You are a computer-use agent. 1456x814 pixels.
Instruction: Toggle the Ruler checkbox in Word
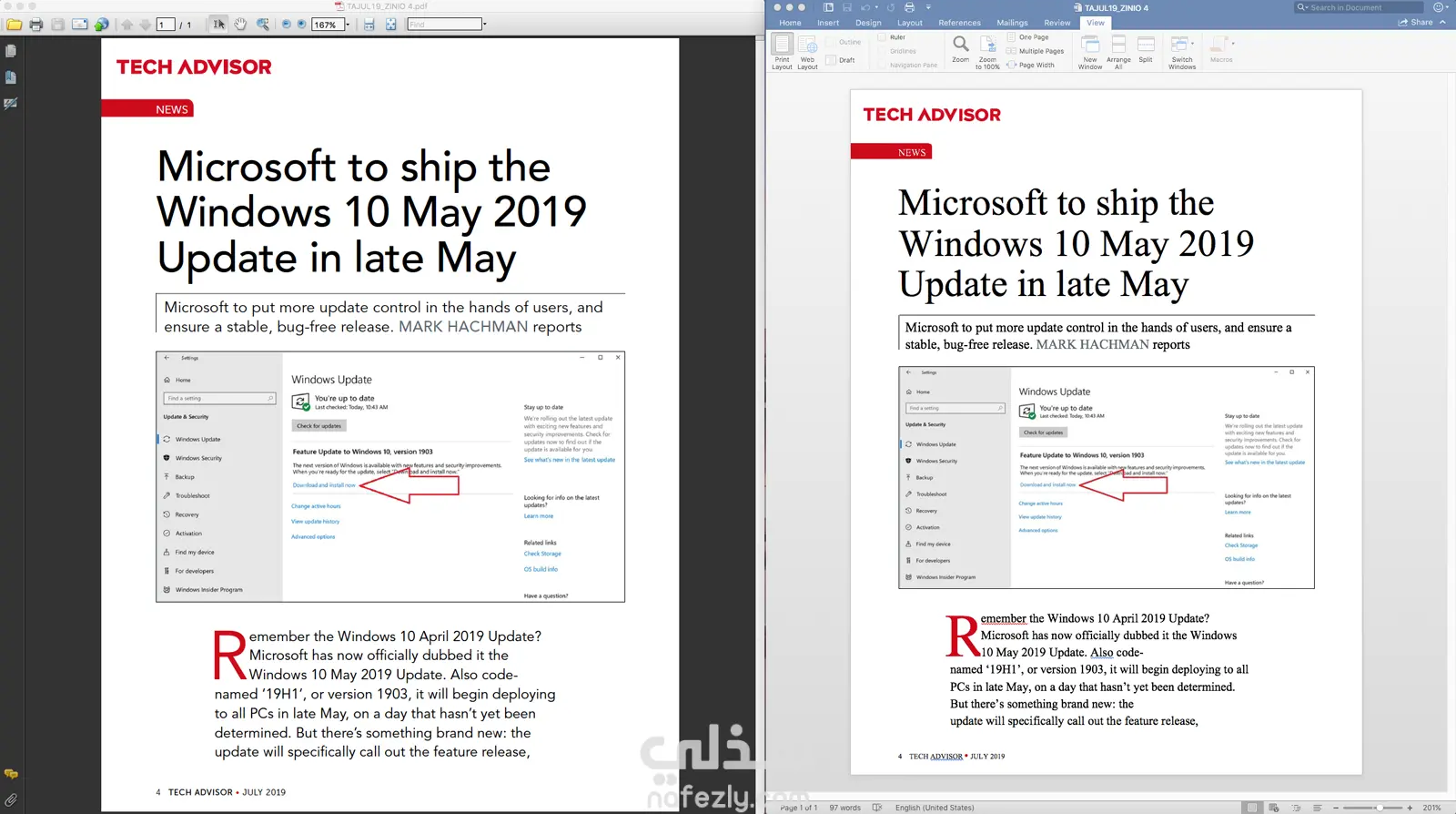click(882, 37)
